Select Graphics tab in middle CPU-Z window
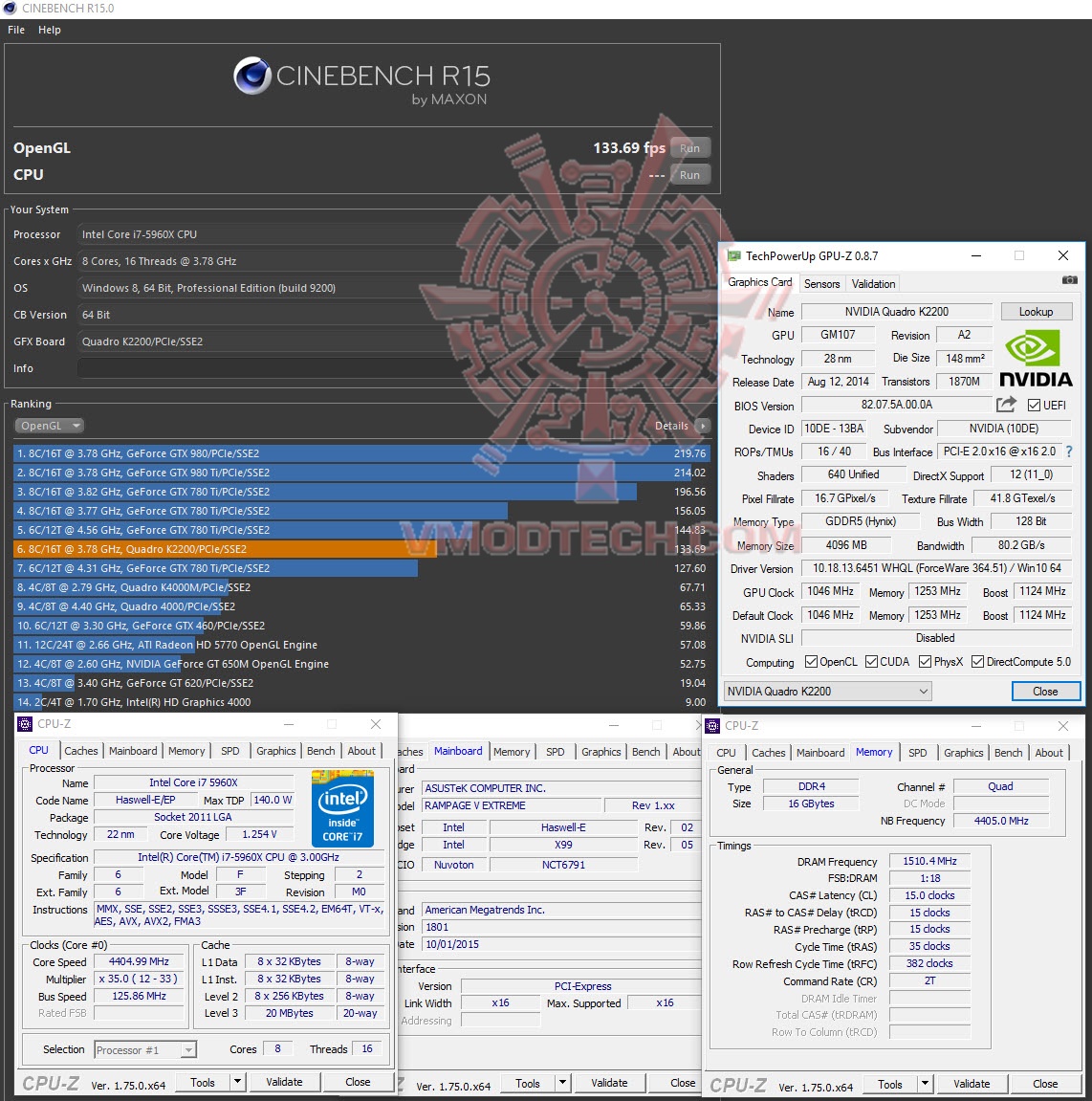This screenshot has height=1101, width=1092. tap(601, 752)
